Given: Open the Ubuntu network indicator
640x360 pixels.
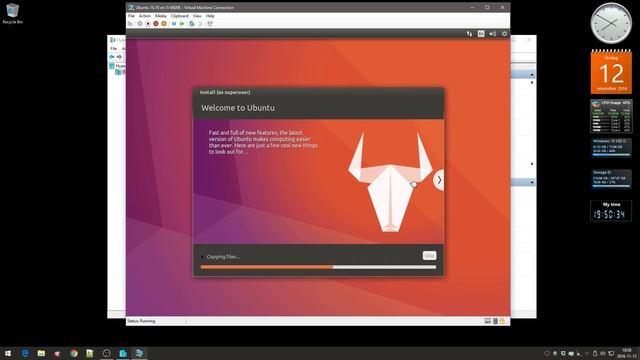Looking at the screenshot, I should coord(469,34).
